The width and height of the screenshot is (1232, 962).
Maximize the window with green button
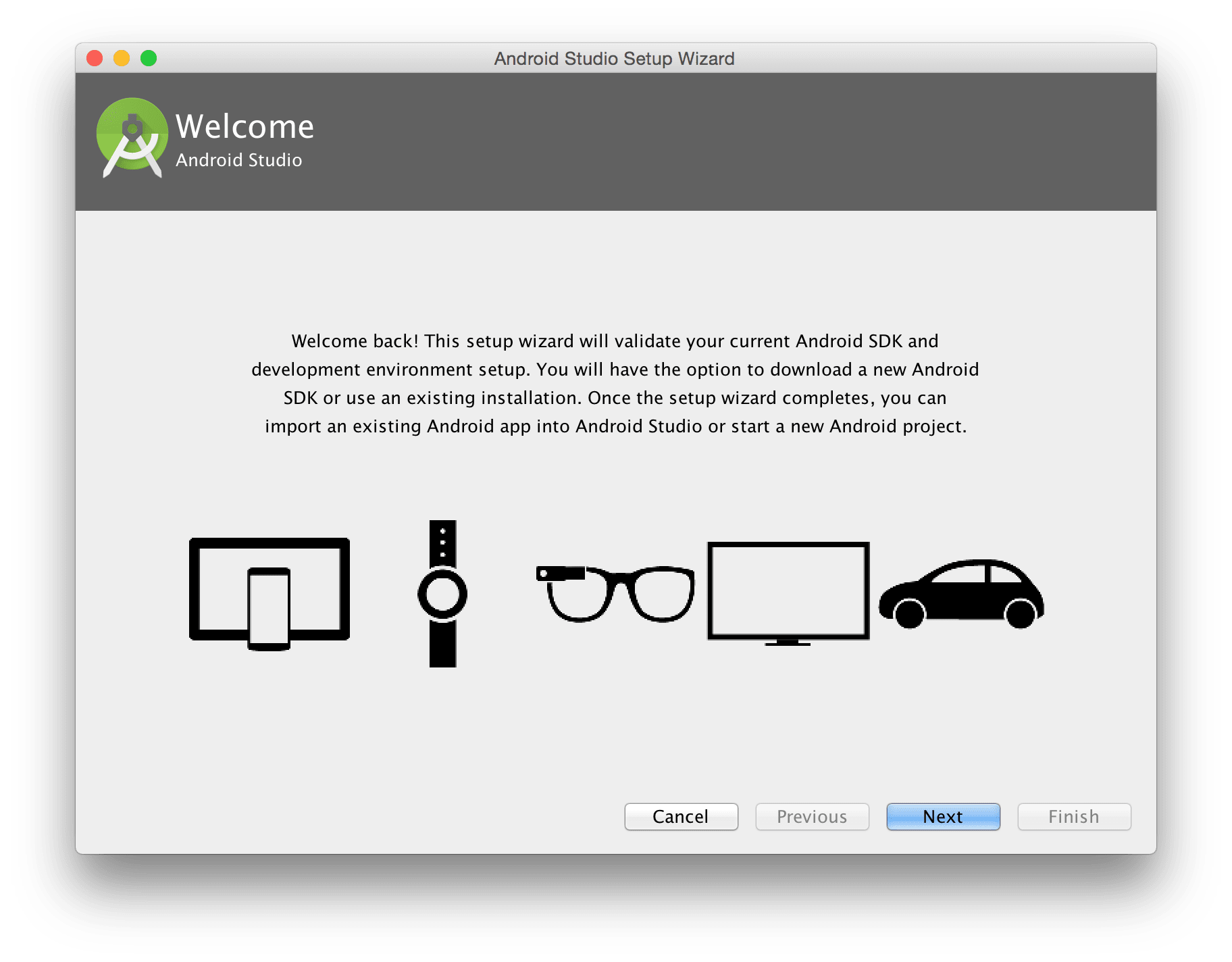pos(149,58)
